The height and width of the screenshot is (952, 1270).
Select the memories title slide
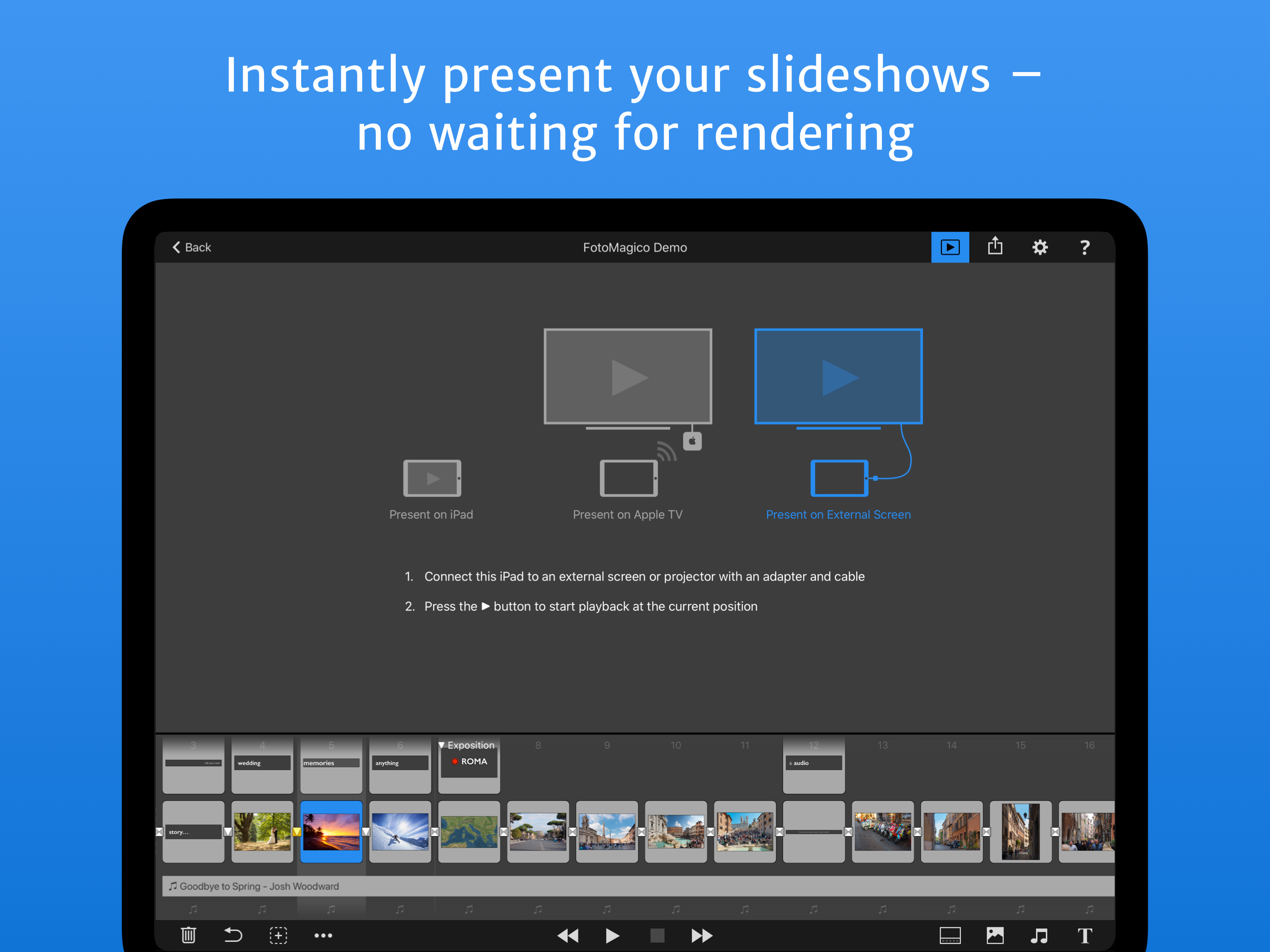pos(331,766)
